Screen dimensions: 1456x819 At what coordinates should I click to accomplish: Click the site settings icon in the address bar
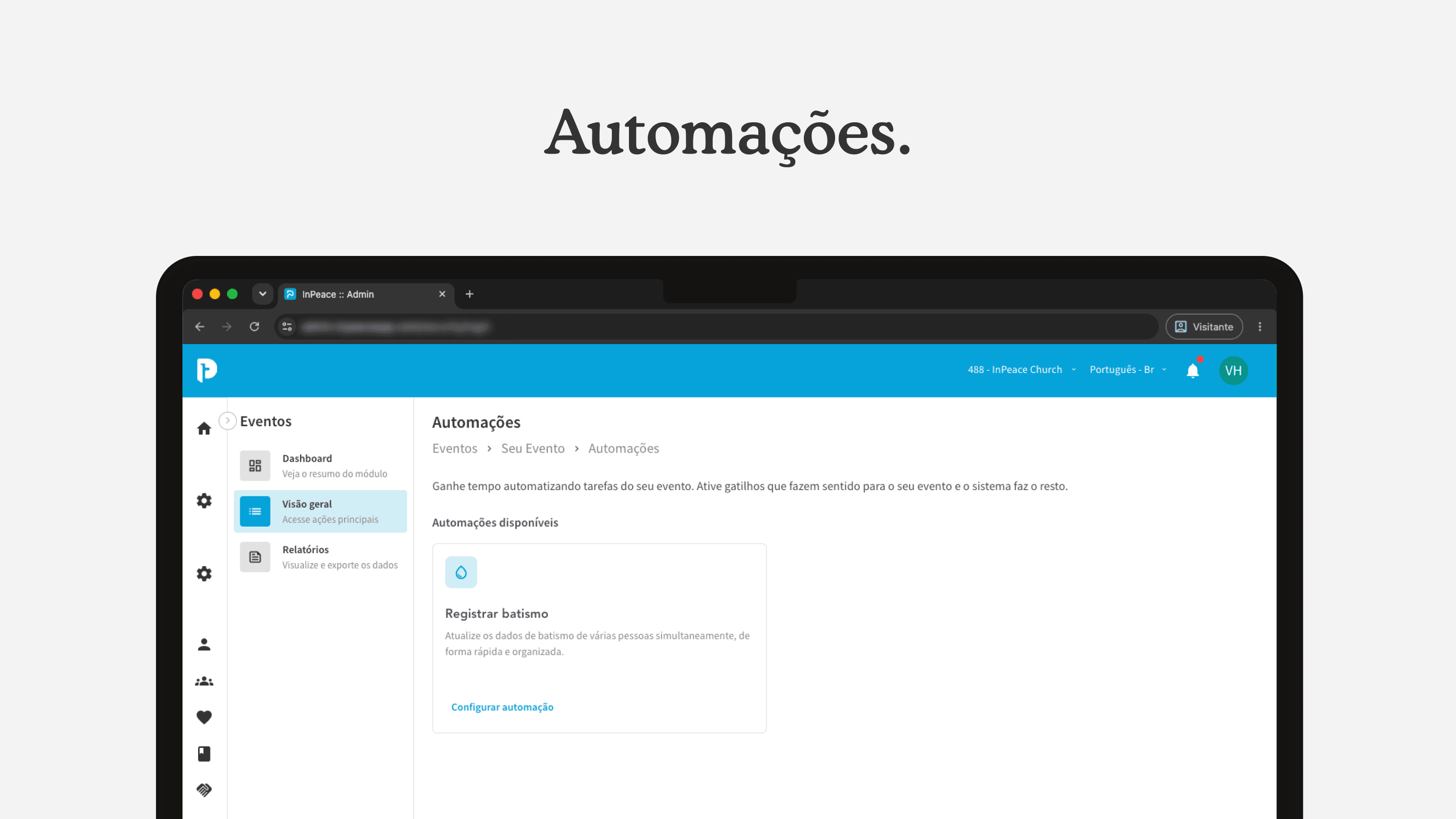[287, 327]
